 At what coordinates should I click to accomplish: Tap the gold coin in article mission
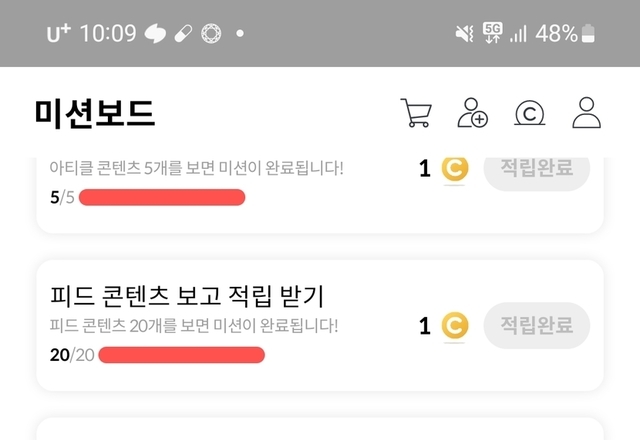point(455,169)
